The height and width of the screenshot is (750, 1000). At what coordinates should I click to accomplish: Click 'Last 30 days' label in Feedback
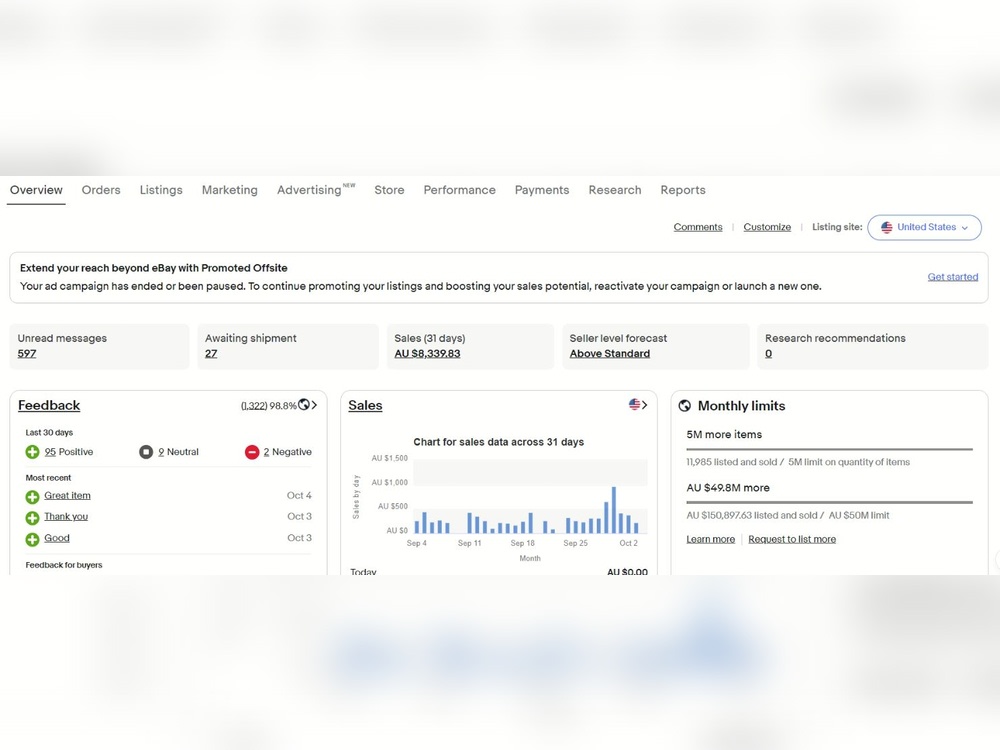49,432
